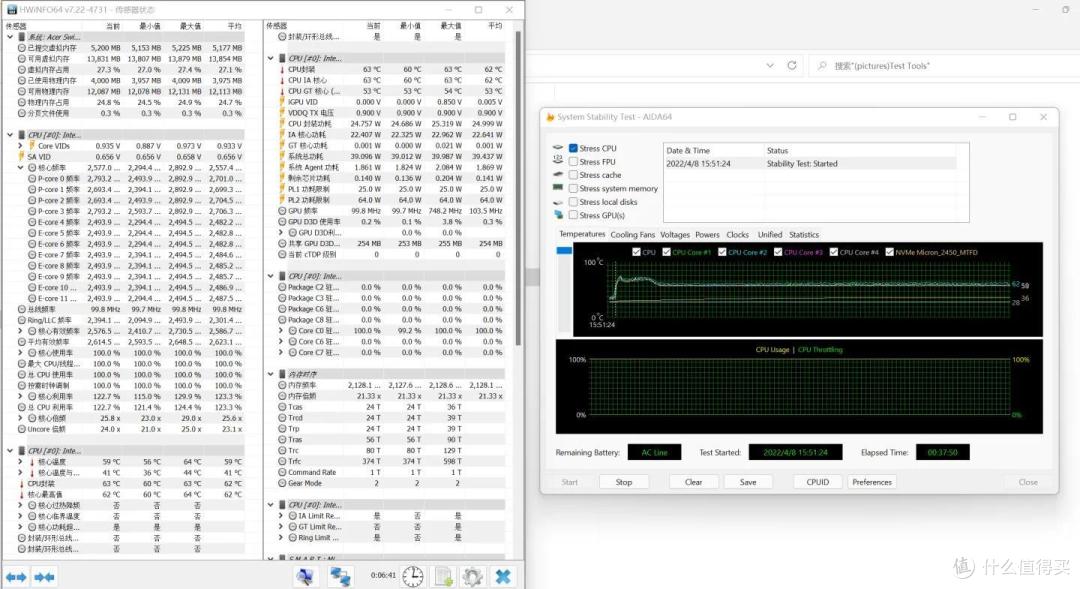The height and width of the screenshot is (589, 1080).
Task: Click the network computers icon in HWiNFO toolbar
Action: click(340, 577)
